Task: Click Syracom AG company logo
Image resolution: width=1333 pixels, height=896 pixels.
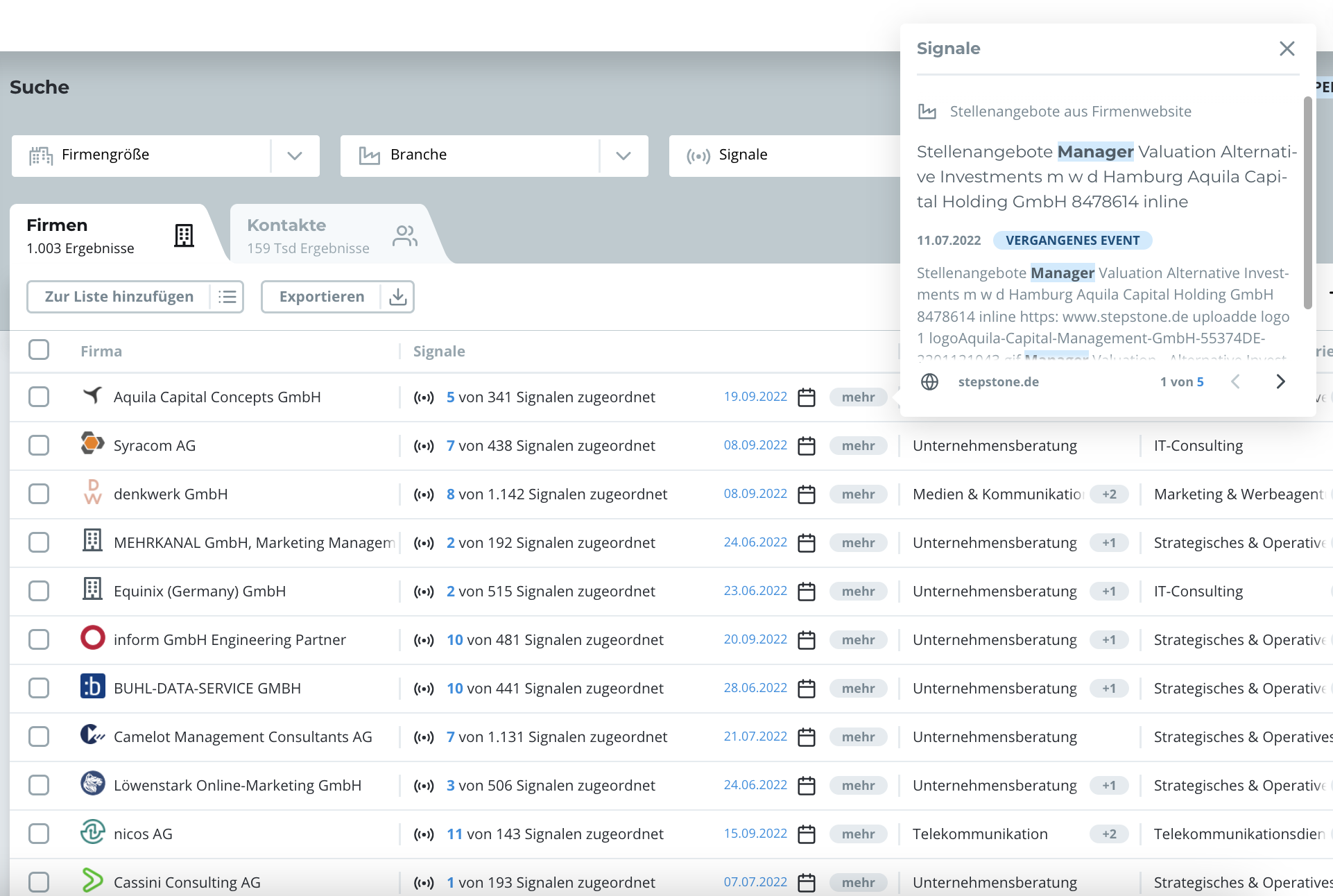Action: coord(92,444)
